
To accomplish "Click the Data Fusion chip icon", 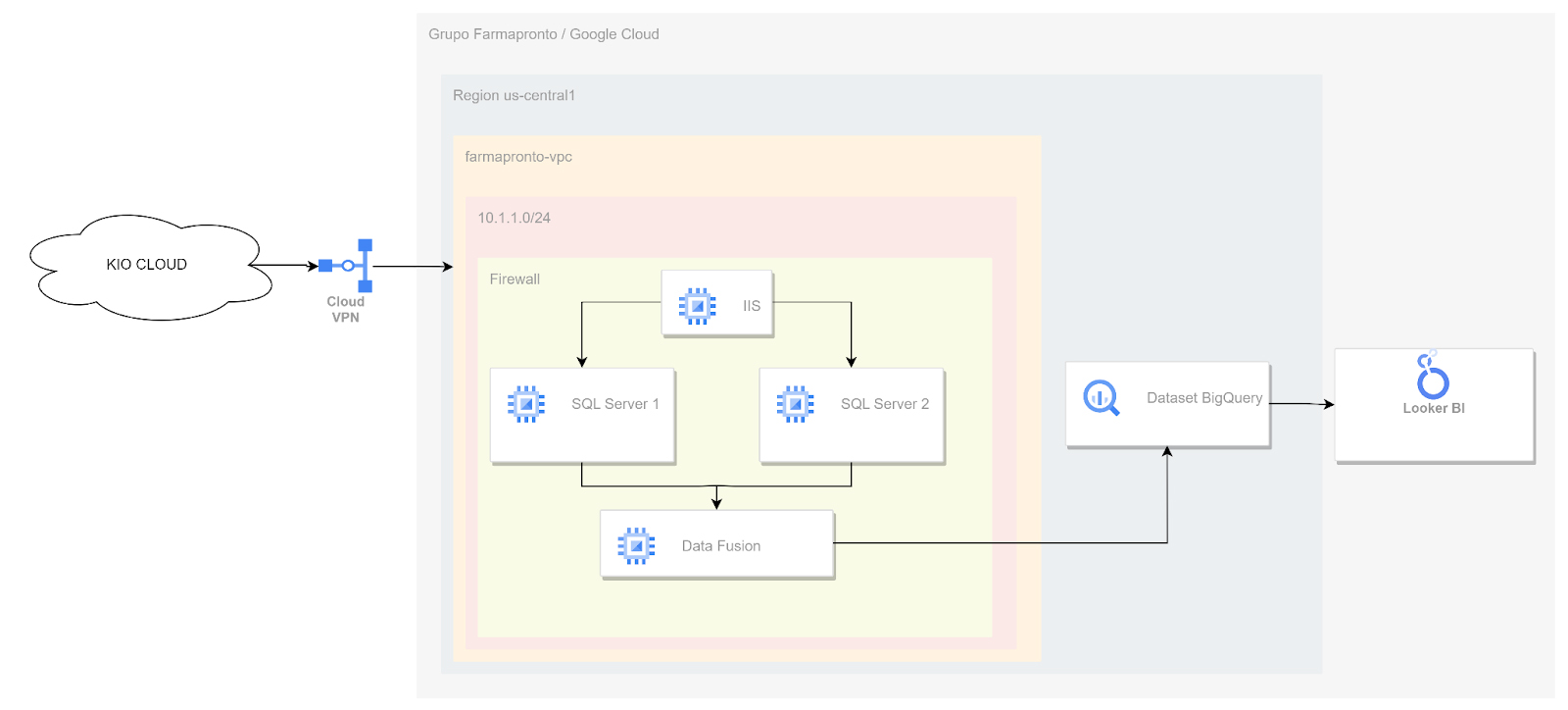I will tap(636, 546).
